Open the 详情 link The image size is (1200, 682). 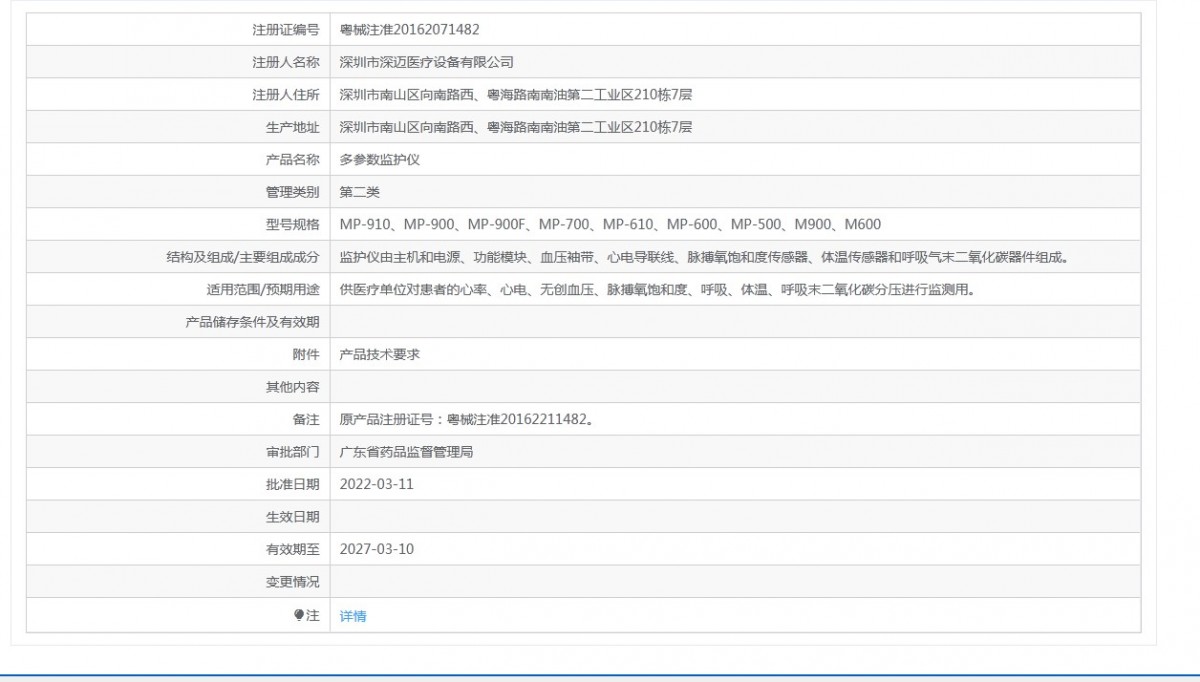pyautogui.click(x=353, y=616)
